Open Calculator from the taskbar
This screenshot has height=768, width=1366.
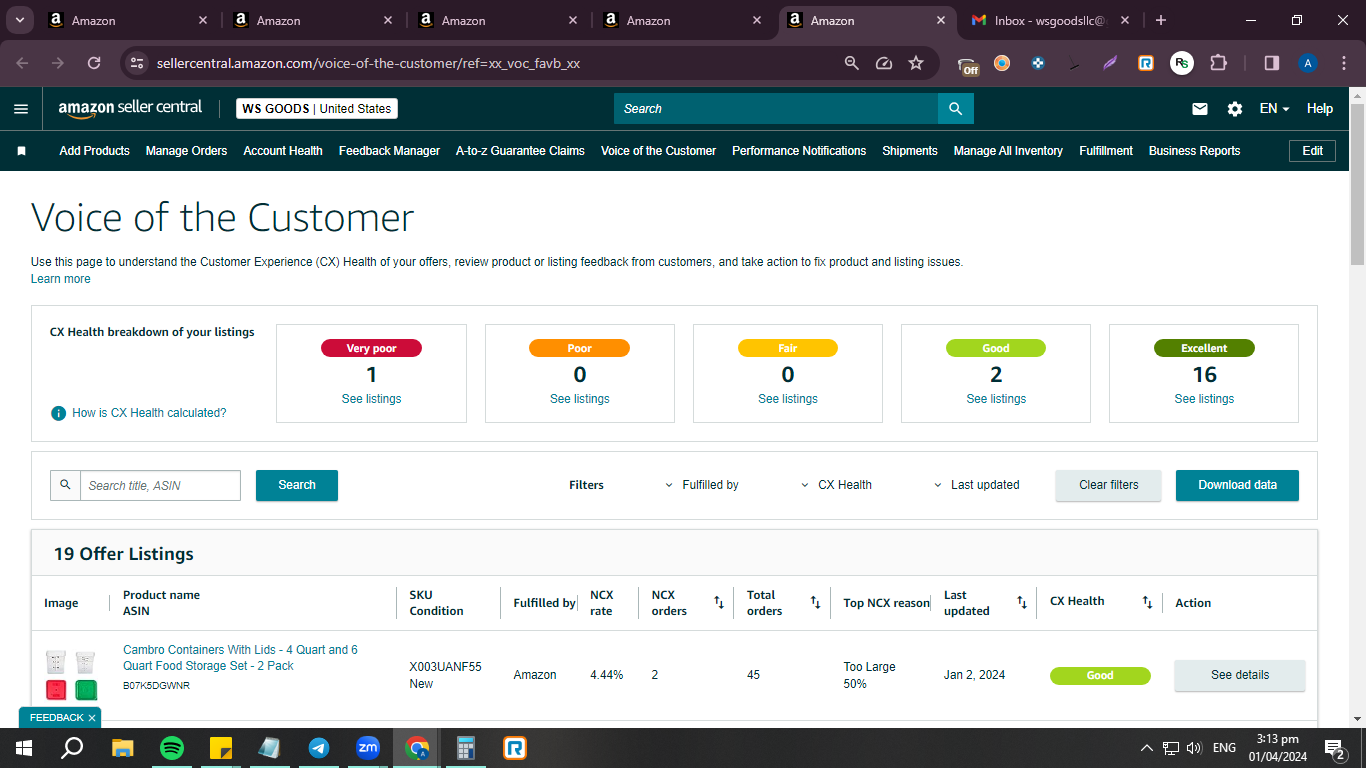pos(466,748)
